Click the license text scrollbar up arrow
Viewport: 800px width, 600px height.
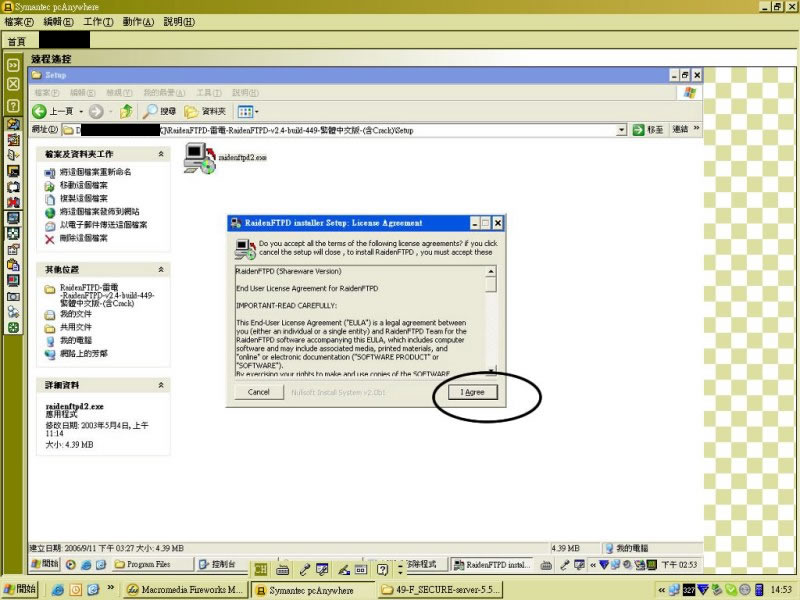491,271
